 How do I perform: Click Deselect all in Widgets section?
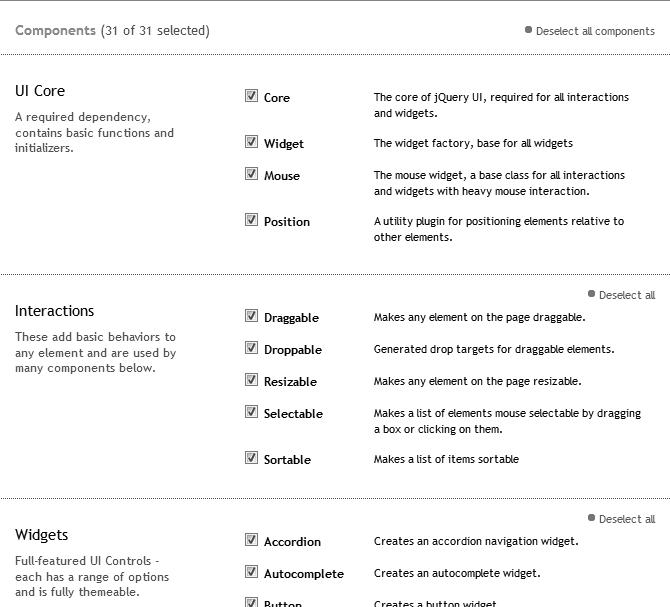pos(627,519)
